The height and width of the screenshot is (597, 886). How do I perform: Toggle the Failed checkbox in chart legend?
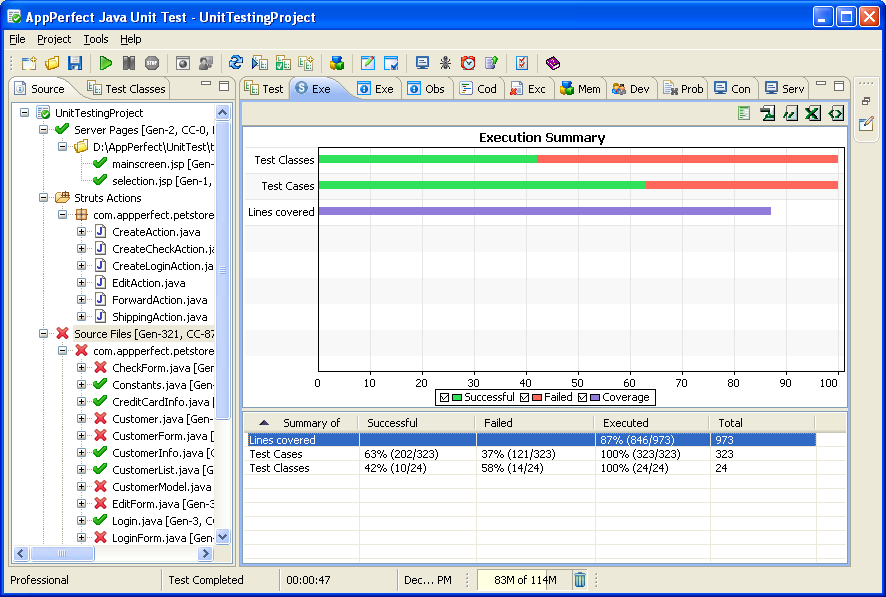pos(524,398)
